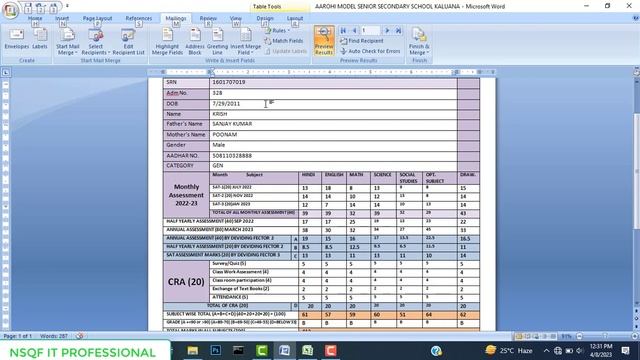Open Insert Merge Field dropdown
640x360 pixels.
(245, 42)
